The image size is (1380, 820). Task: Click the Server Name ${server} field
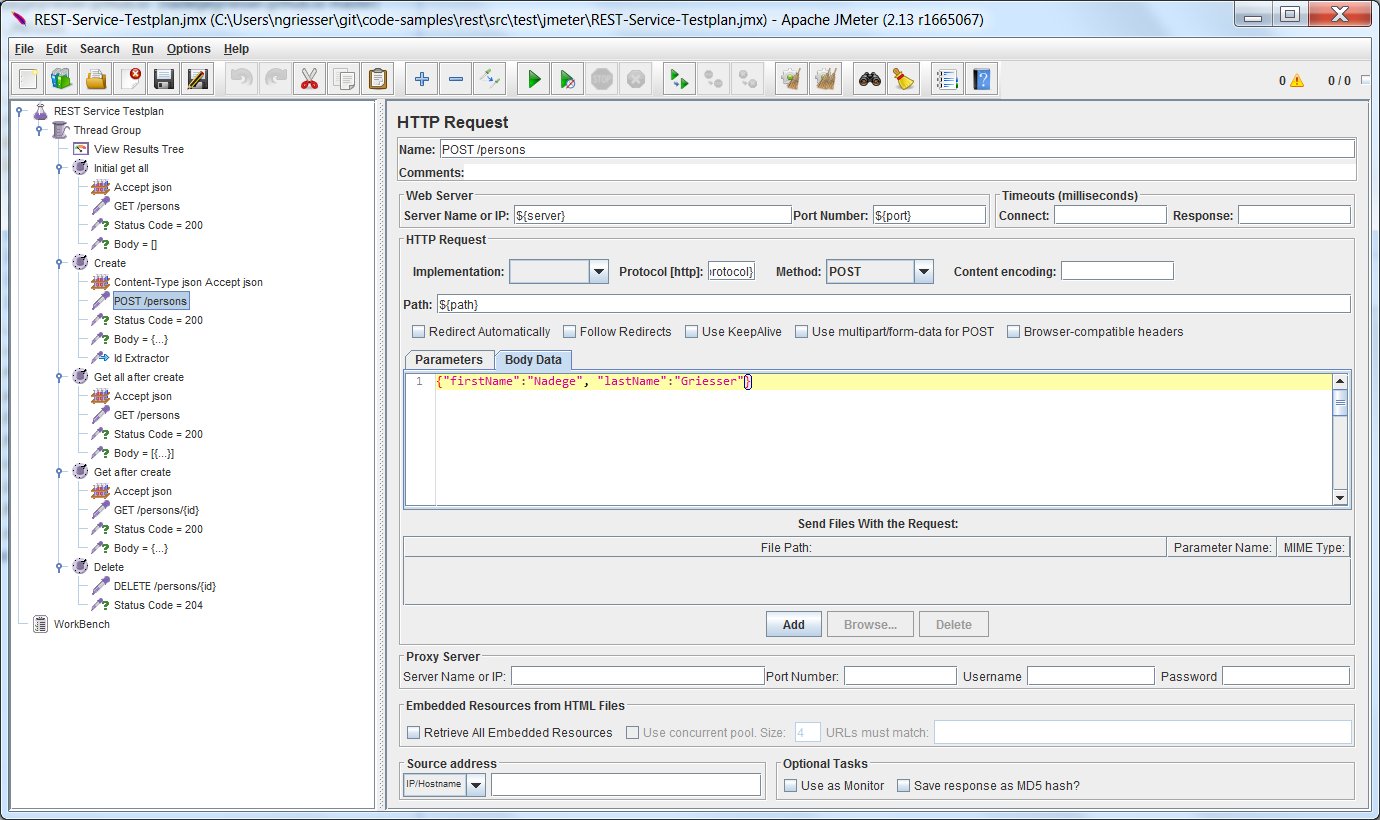tap(652, 215)
